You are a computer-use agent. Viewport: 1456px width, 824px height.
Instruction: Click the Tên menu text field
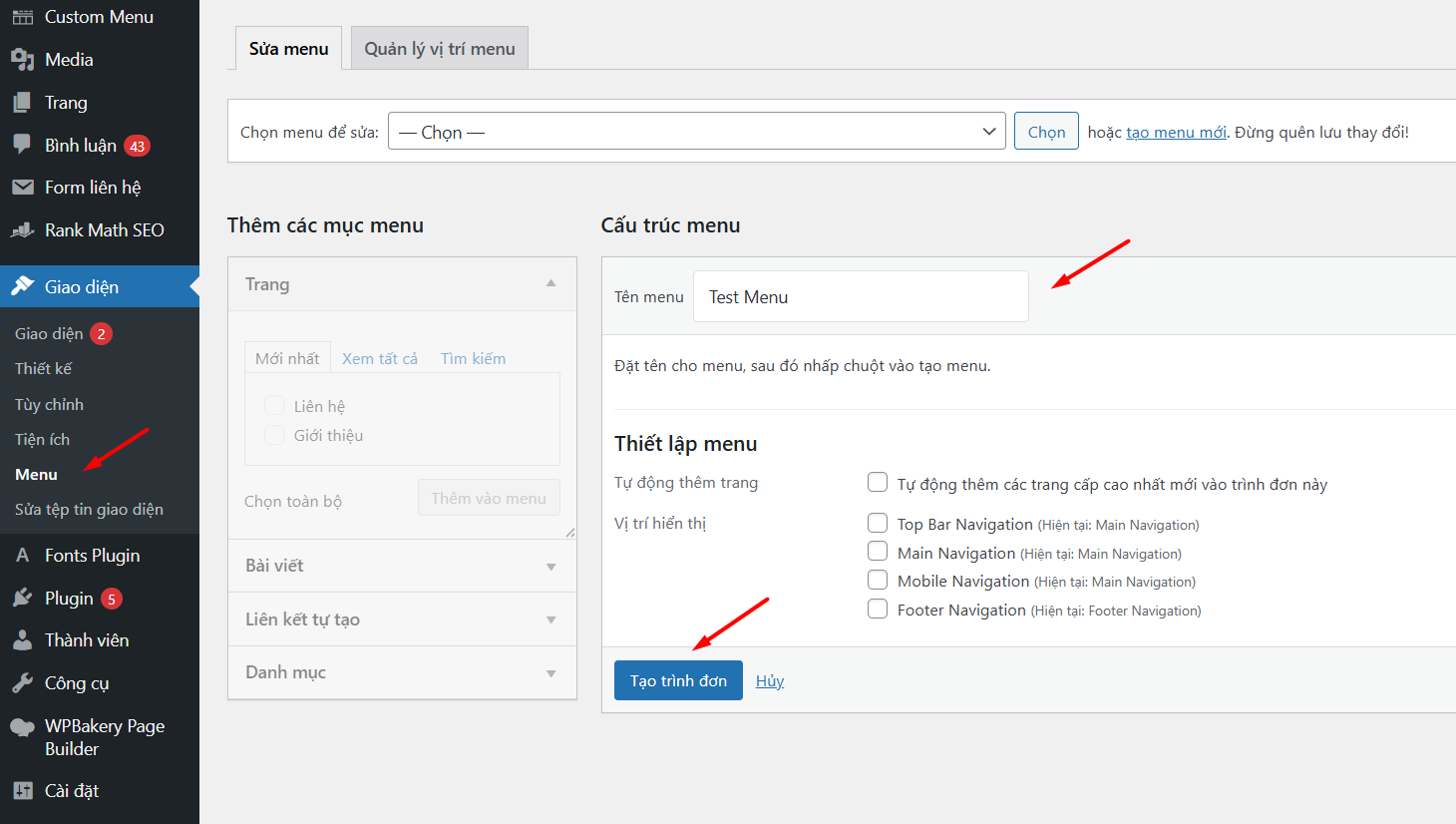860,297
